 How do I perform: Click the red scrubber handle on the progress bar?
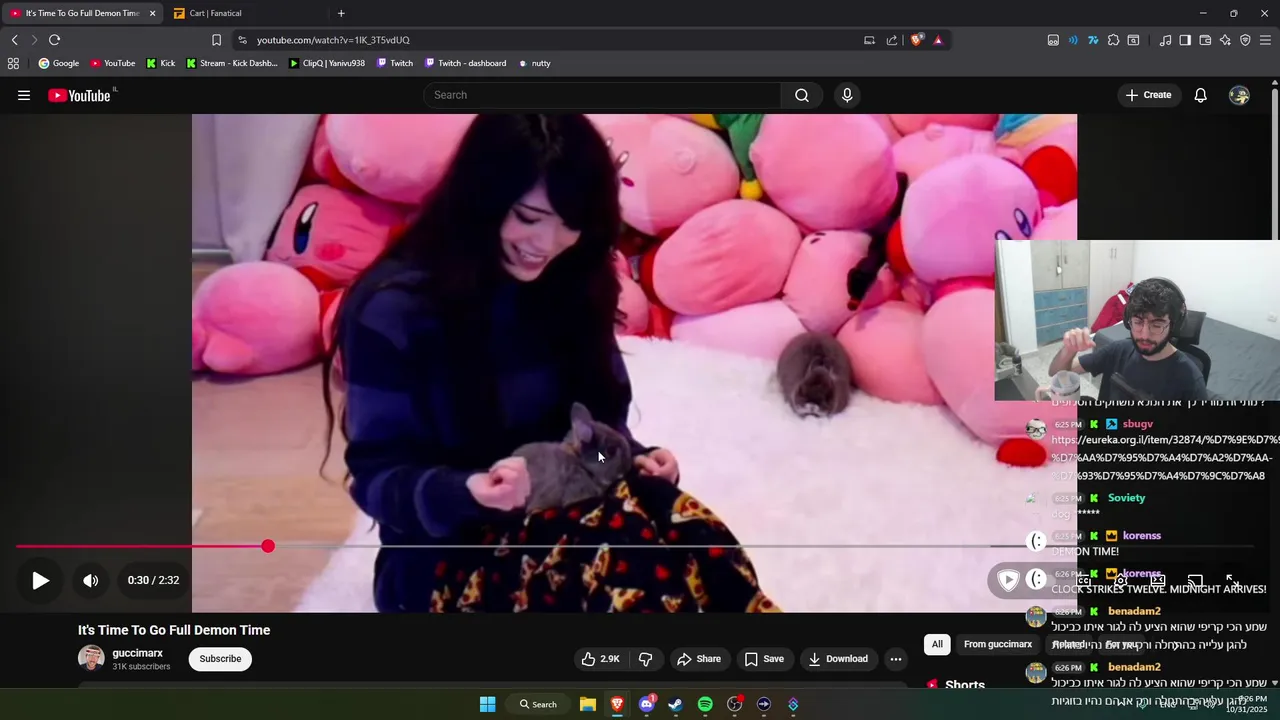tap(268, 546)
